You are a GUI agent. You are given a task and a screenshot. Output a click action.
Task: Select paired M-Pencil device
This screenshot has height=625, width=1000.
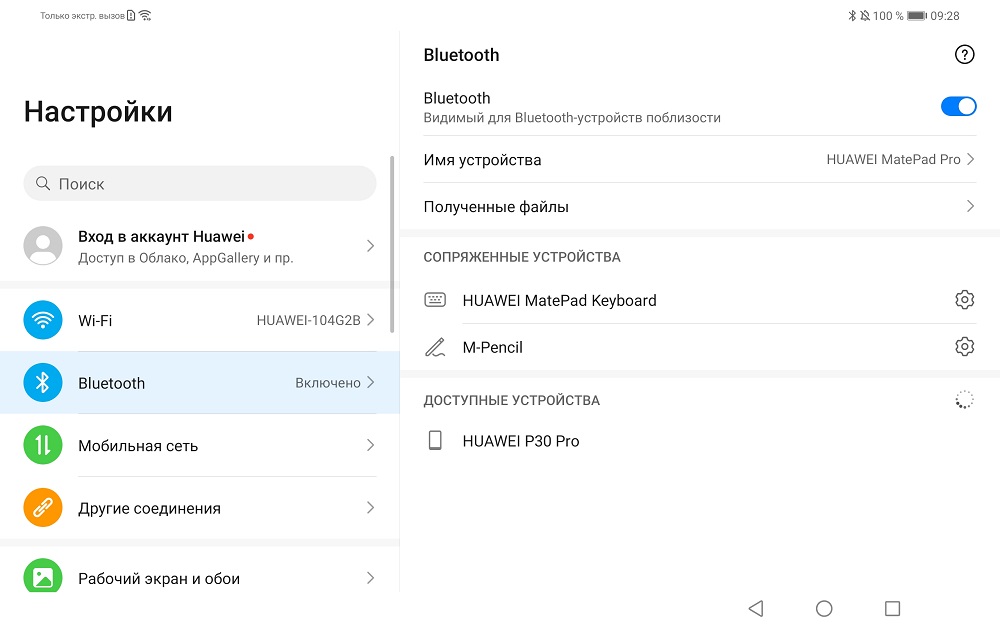[700, 347]
